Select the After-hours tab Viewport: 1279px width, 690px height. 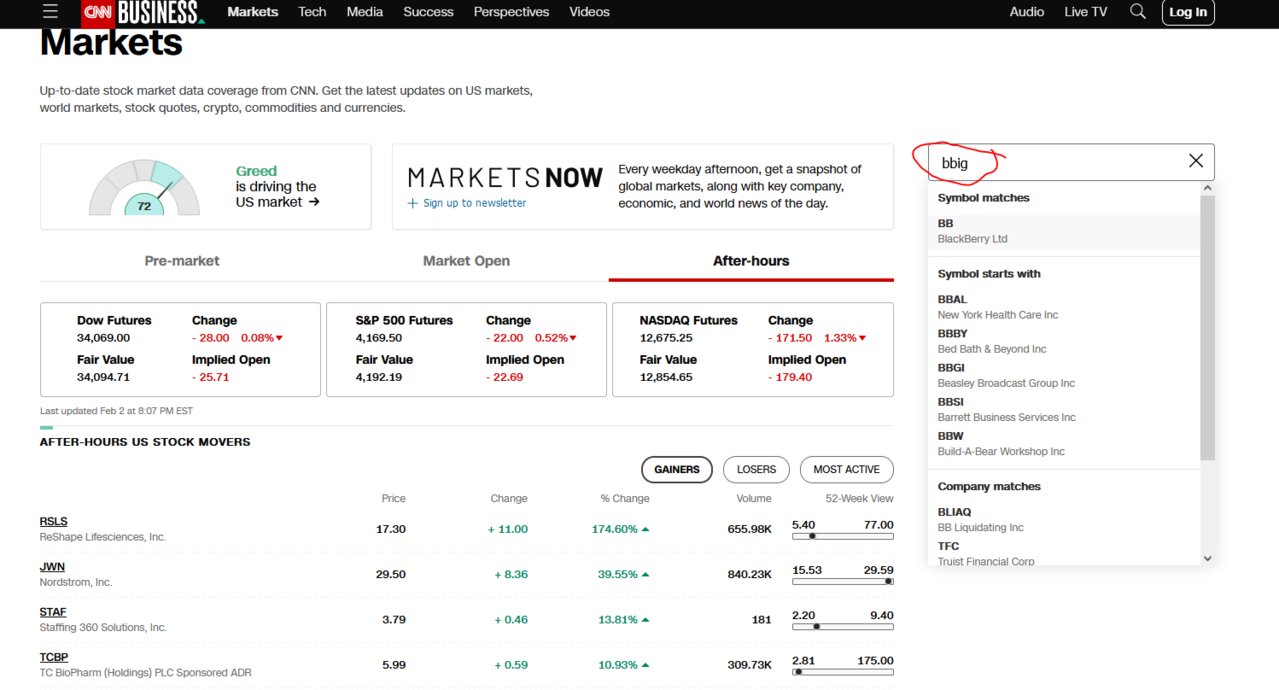click(x=751, y=261)
